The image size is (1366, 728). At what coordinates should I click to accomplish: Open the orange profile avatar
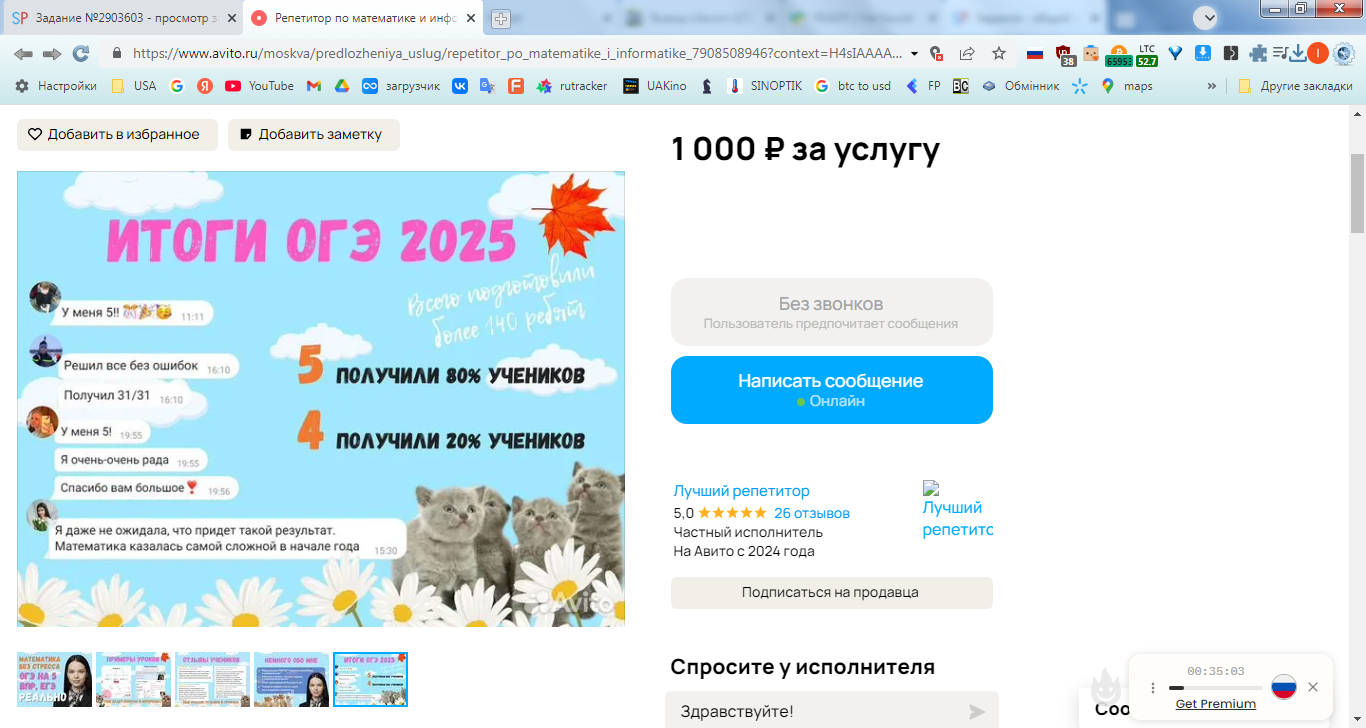(1318, 54)
